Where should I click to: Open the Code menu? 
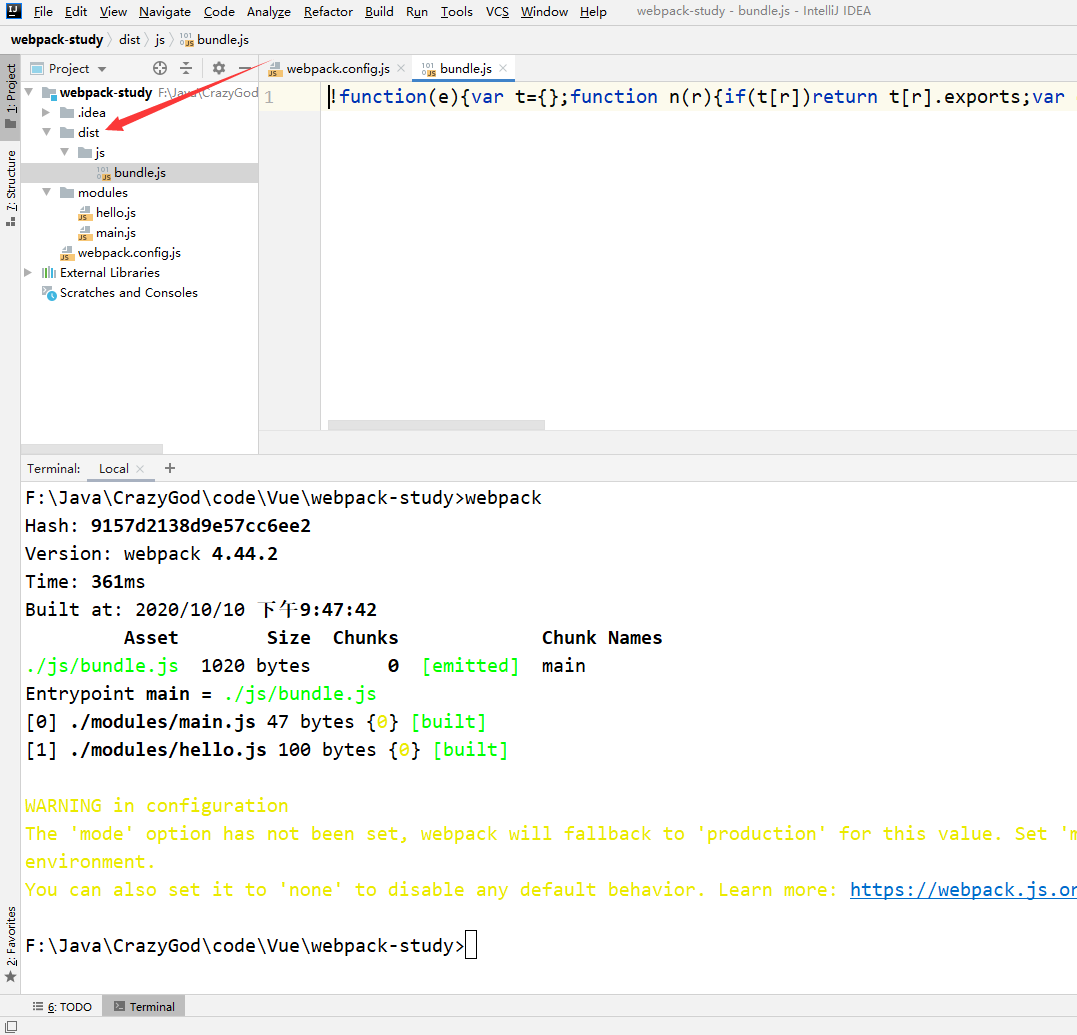(219, 12)
